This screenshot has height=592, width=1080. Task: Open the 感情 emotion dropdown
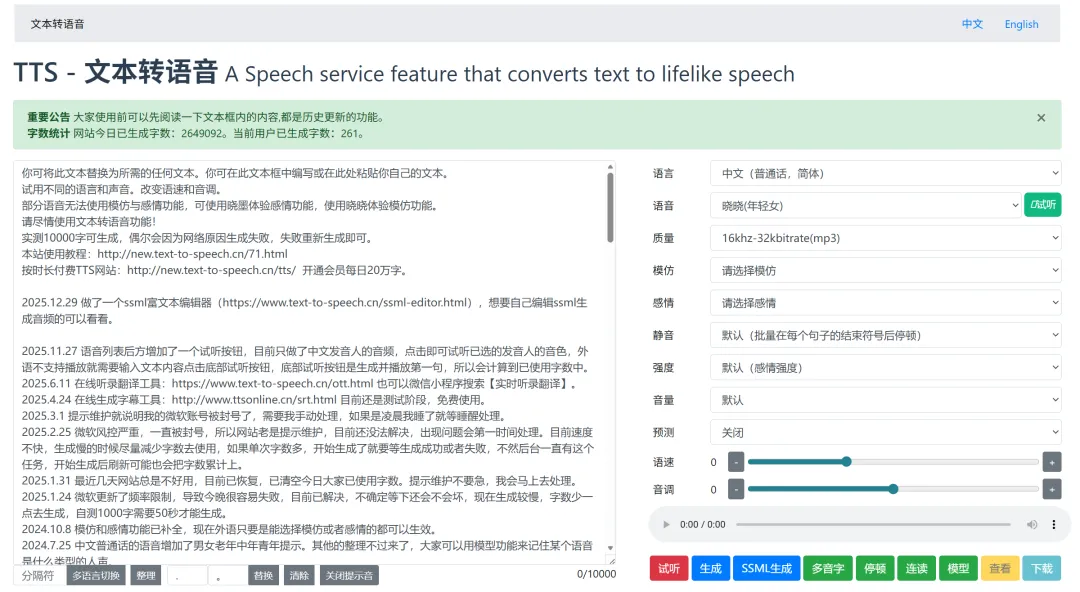click(x=885, y=303)
